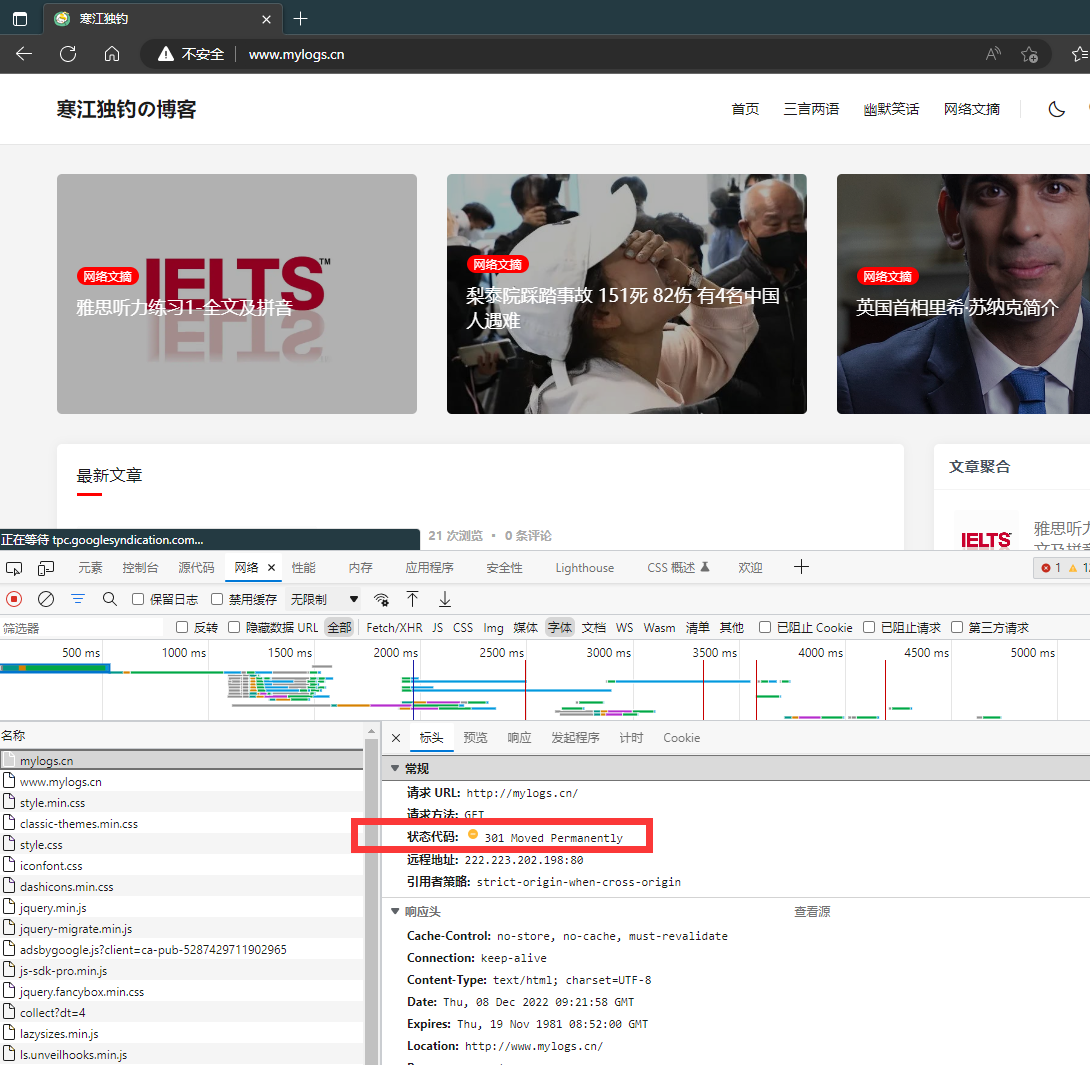1090x1065 pixels.
Task: Open 首页 blog navigation link
Action: [745, 109]
